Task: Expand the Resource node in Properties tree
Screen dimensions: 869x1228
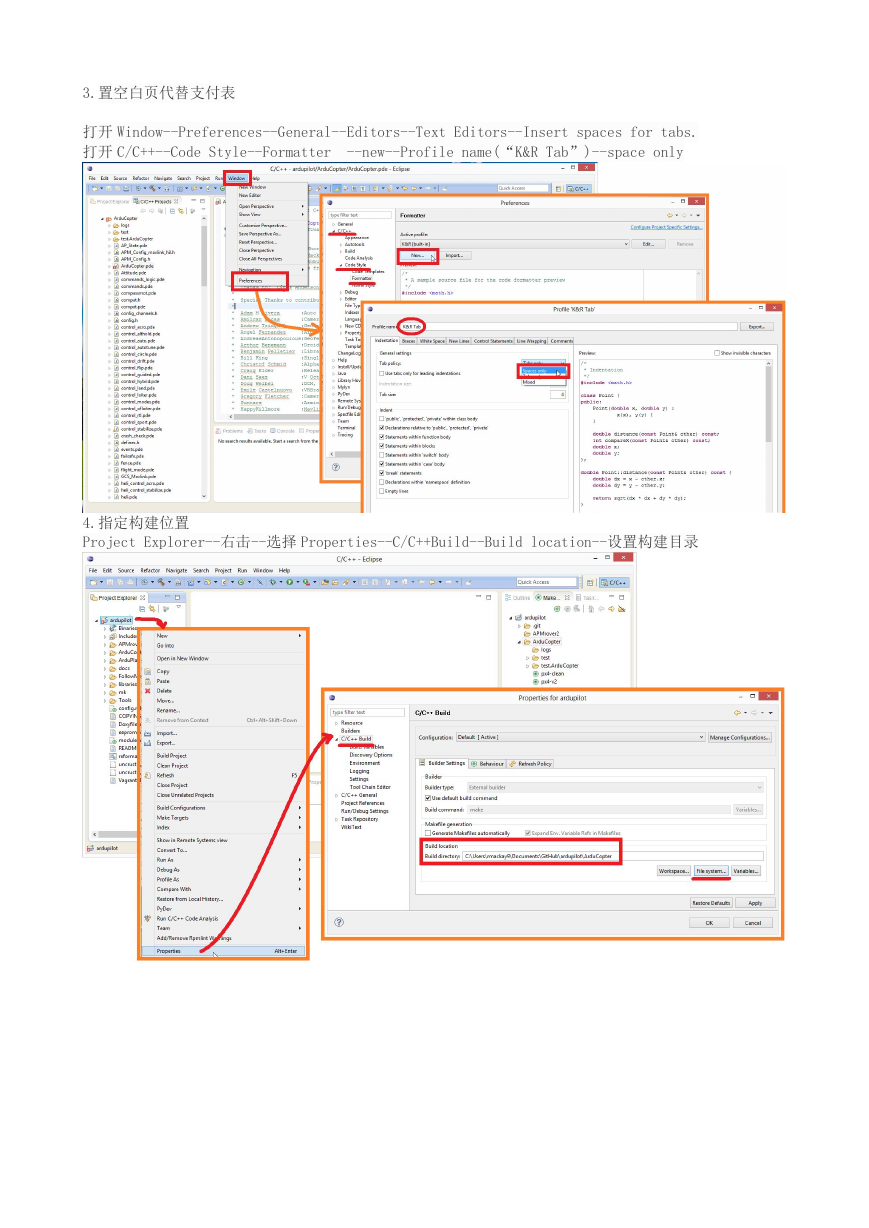Action: (x=336, y=723)
